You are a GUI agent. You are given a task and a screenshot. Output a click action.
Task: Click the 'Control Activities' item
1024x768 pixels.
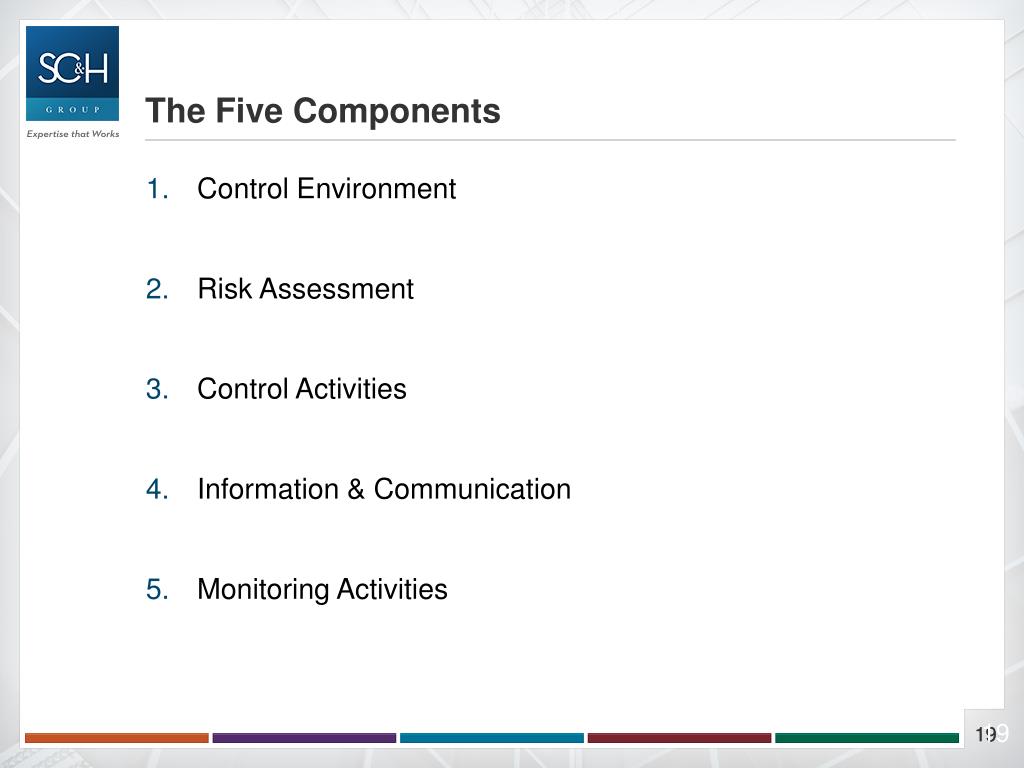coord(302,389)
